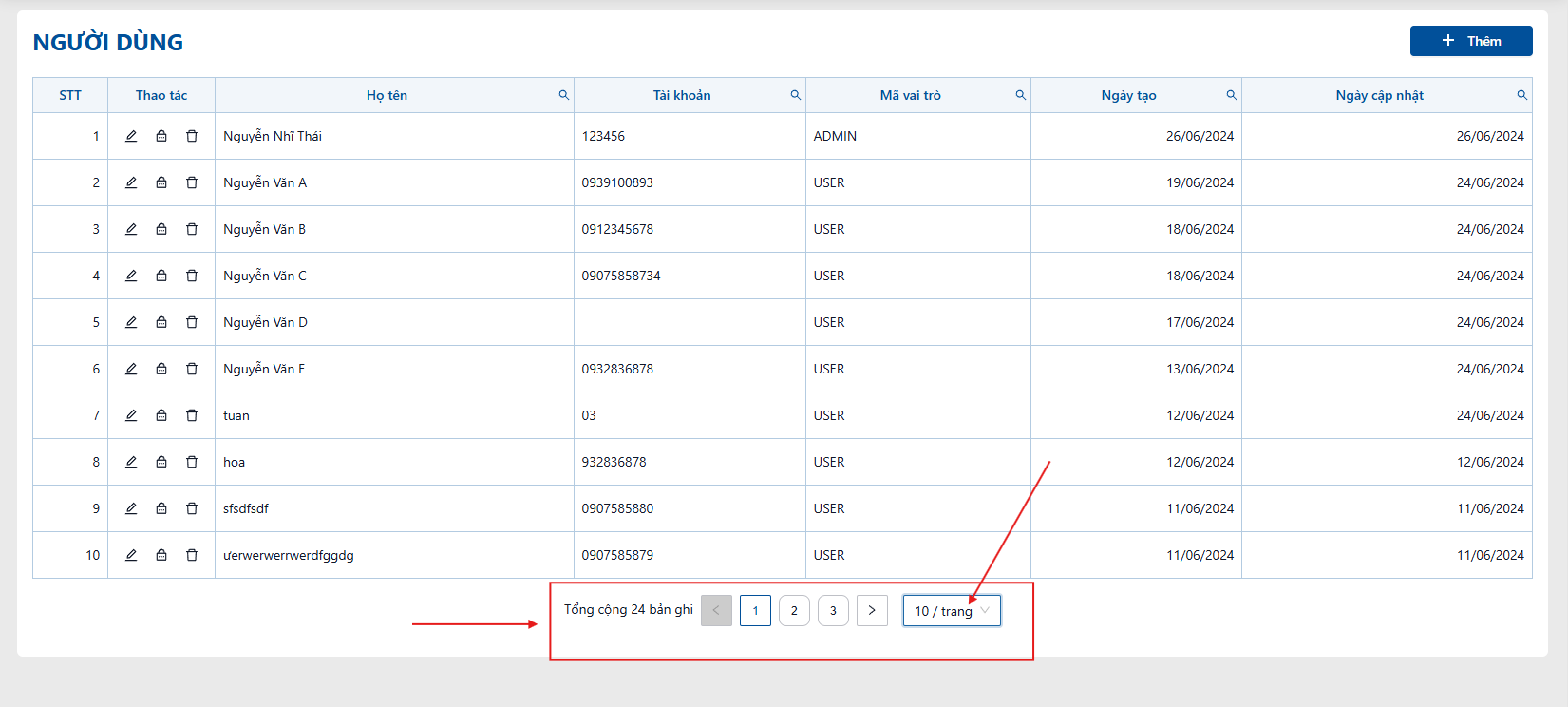
Task: Edit user Nguyễn Văn E with pencil icon
Action: pos(131,369)
